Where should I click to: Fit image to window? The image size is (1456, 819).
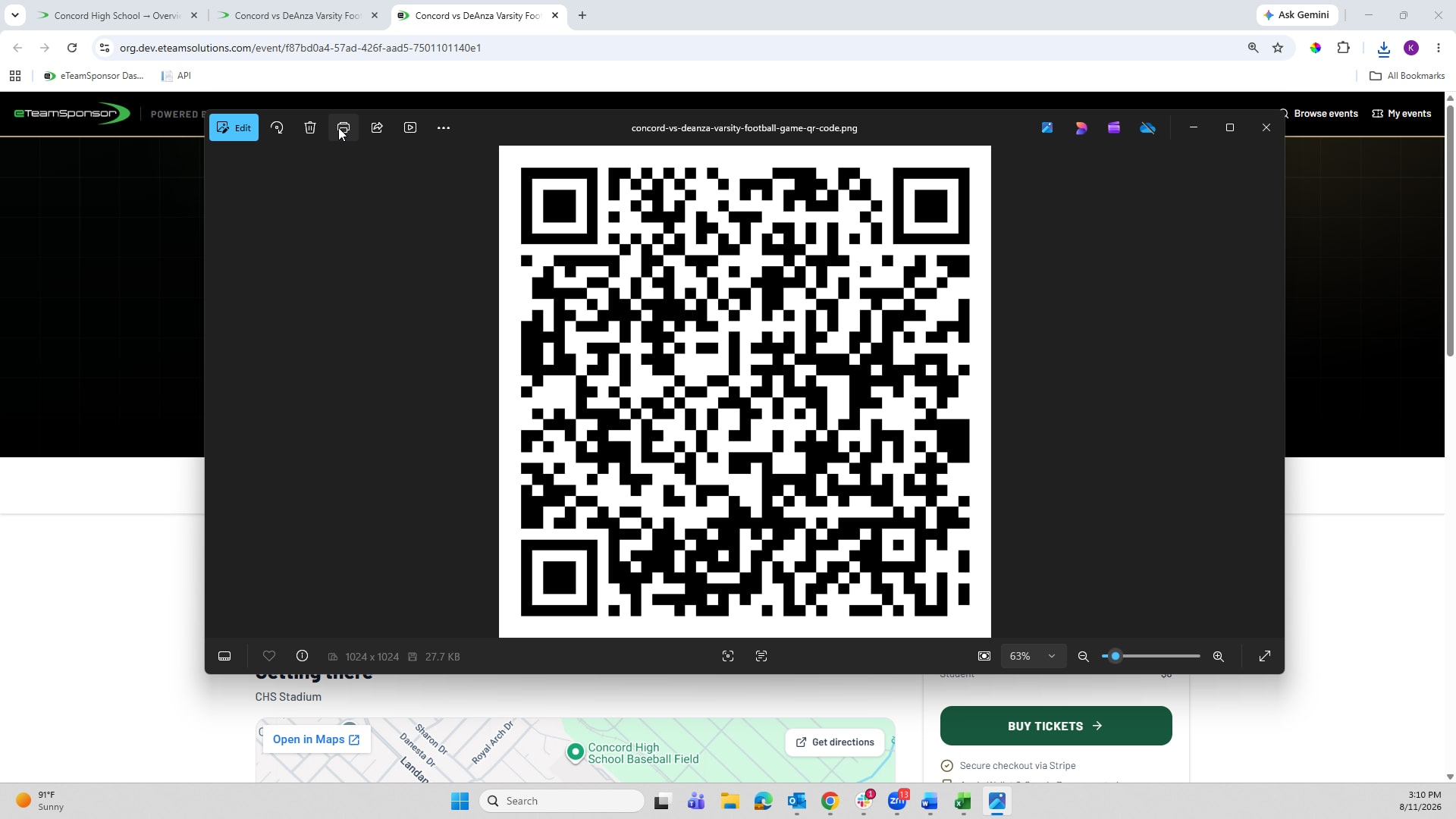[x=984, y=656]
